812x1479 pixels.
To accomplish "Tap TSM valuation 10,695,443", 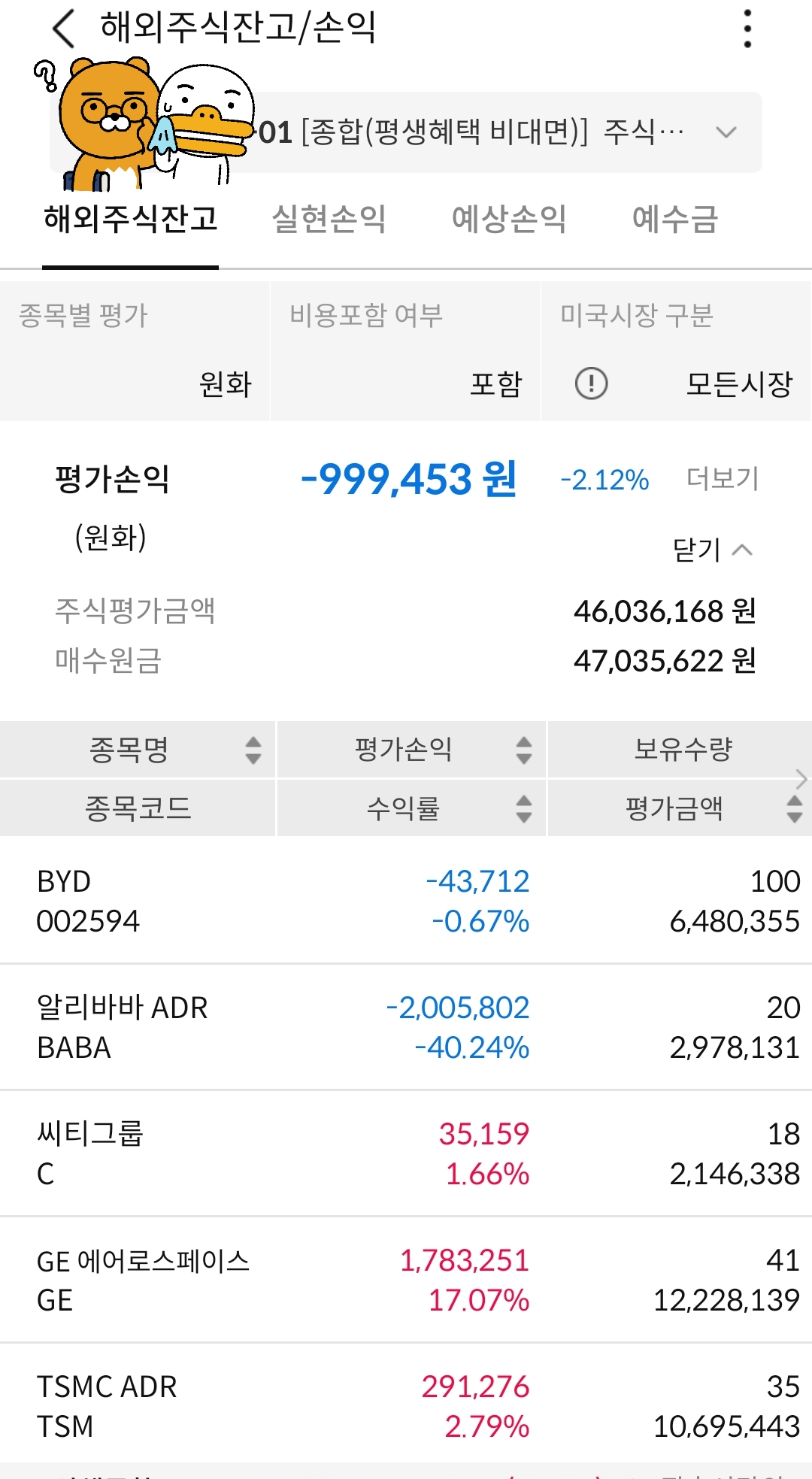I will 726,1426.
